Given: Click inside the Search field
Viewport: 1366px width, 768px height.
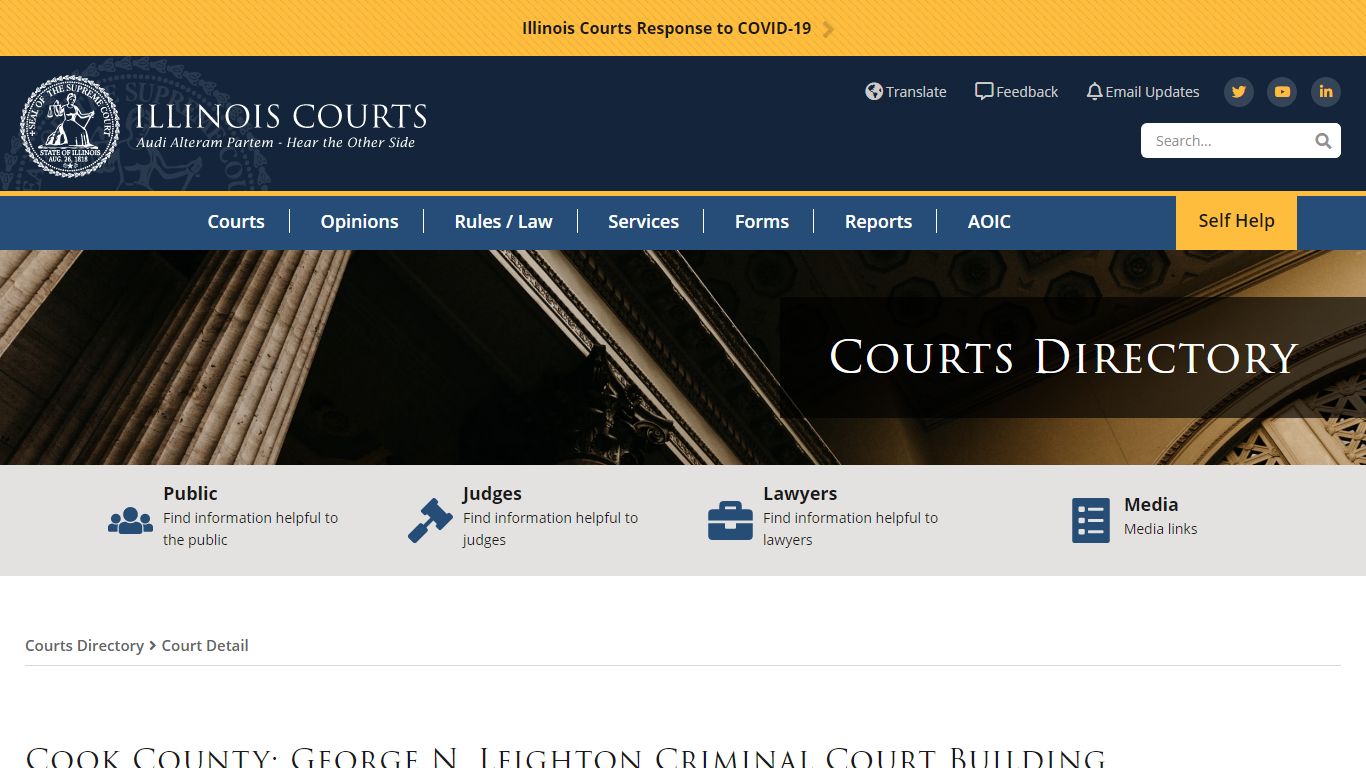Looking at the screenshot, I should tap(1230, 140).
